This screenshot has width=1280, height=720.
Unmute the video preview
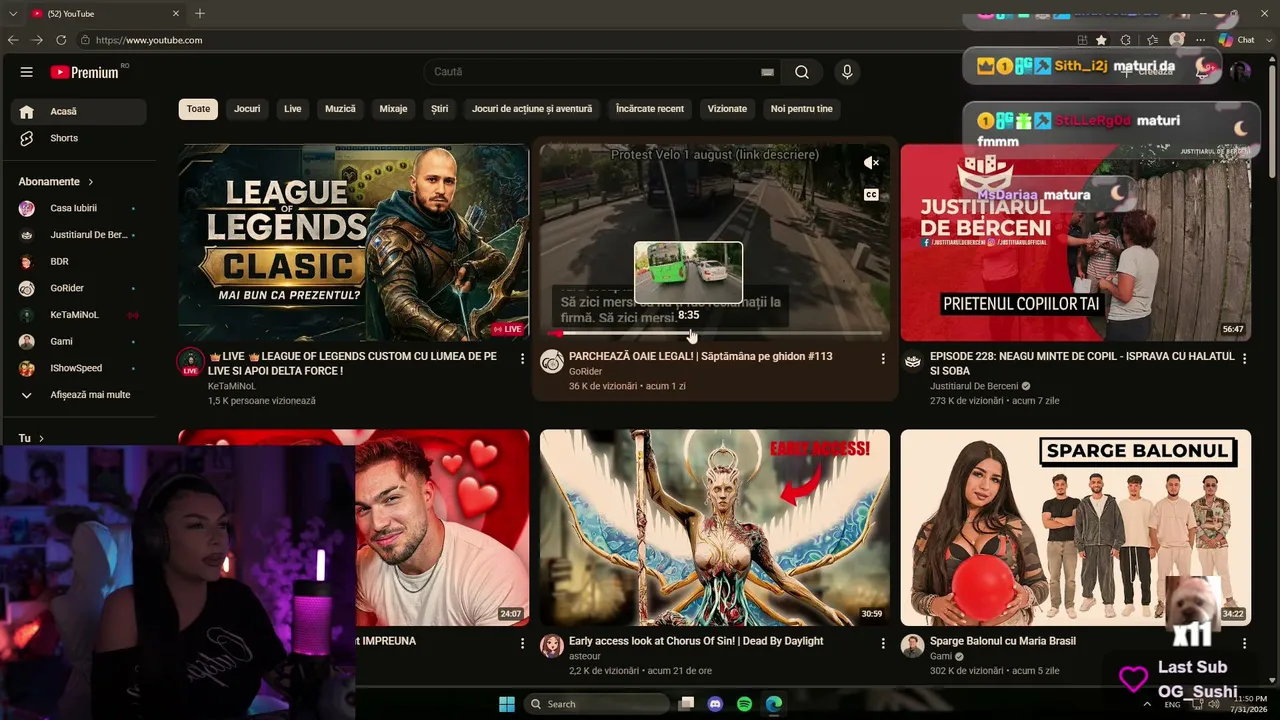point(871,163)
